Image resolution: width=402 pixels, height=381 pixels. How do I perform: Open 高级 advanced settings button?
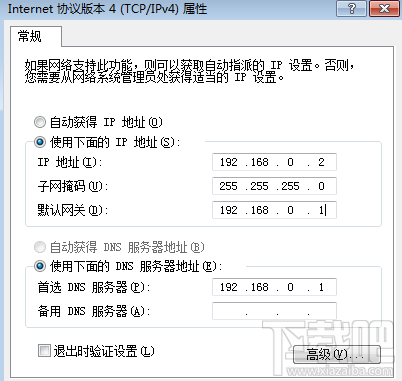coord(337,354)
